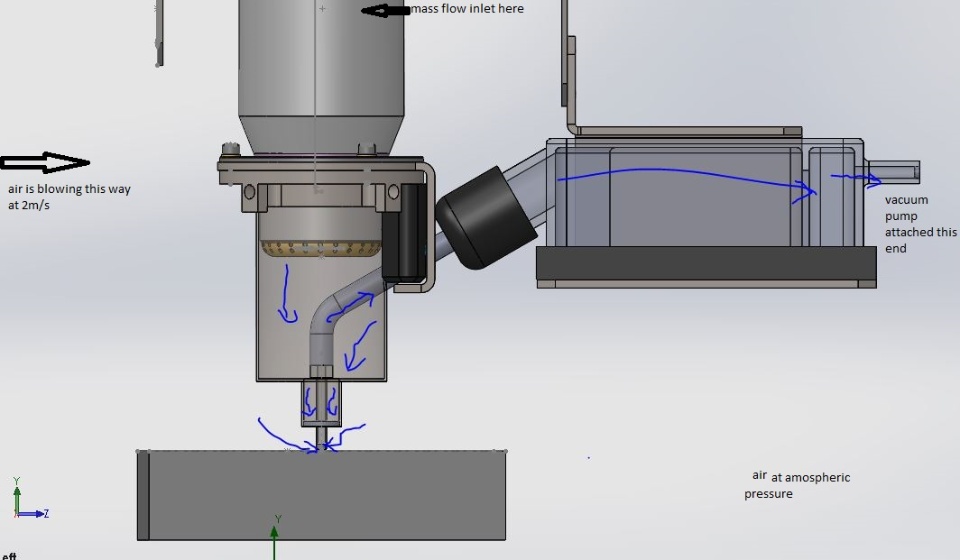Select the conical taper of the cylinder
This screenshot has width=960, height=560.
(321, 134)
